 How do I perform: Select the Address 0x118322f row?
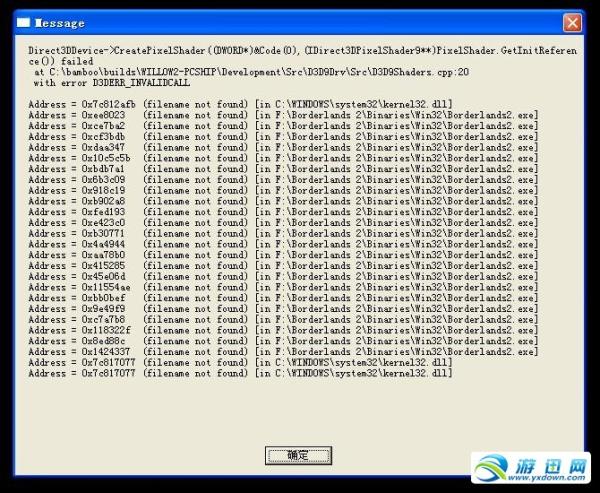[x=283, y=330]
